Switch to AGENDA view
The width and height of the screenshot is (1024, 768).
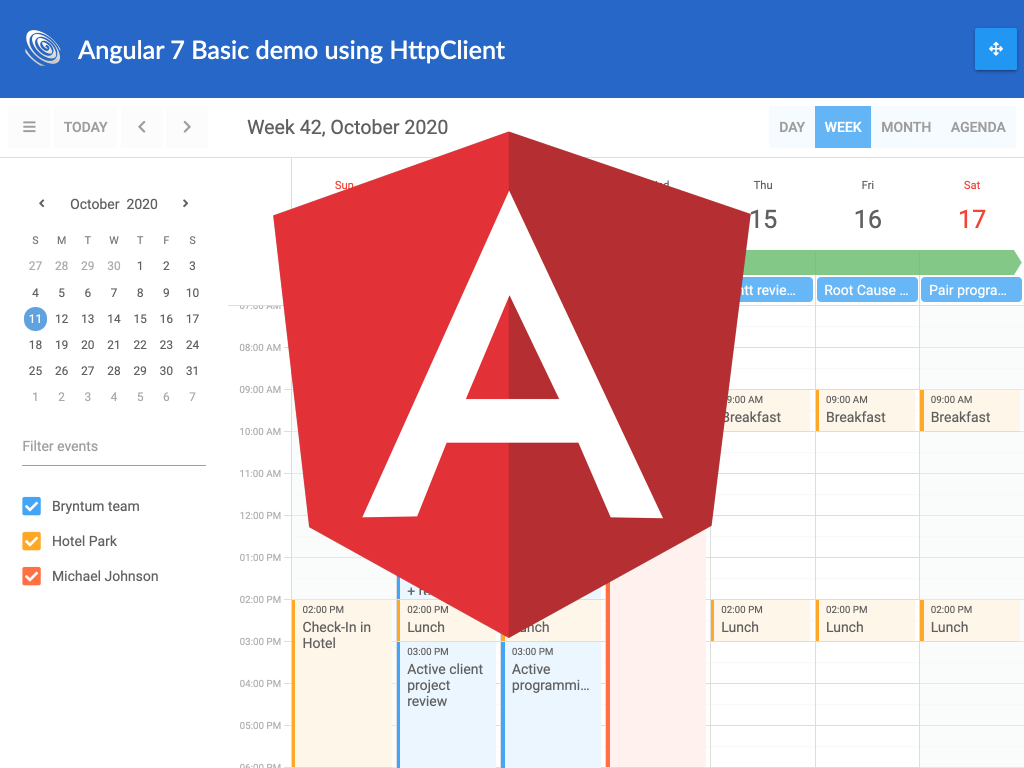click(978, 127)
